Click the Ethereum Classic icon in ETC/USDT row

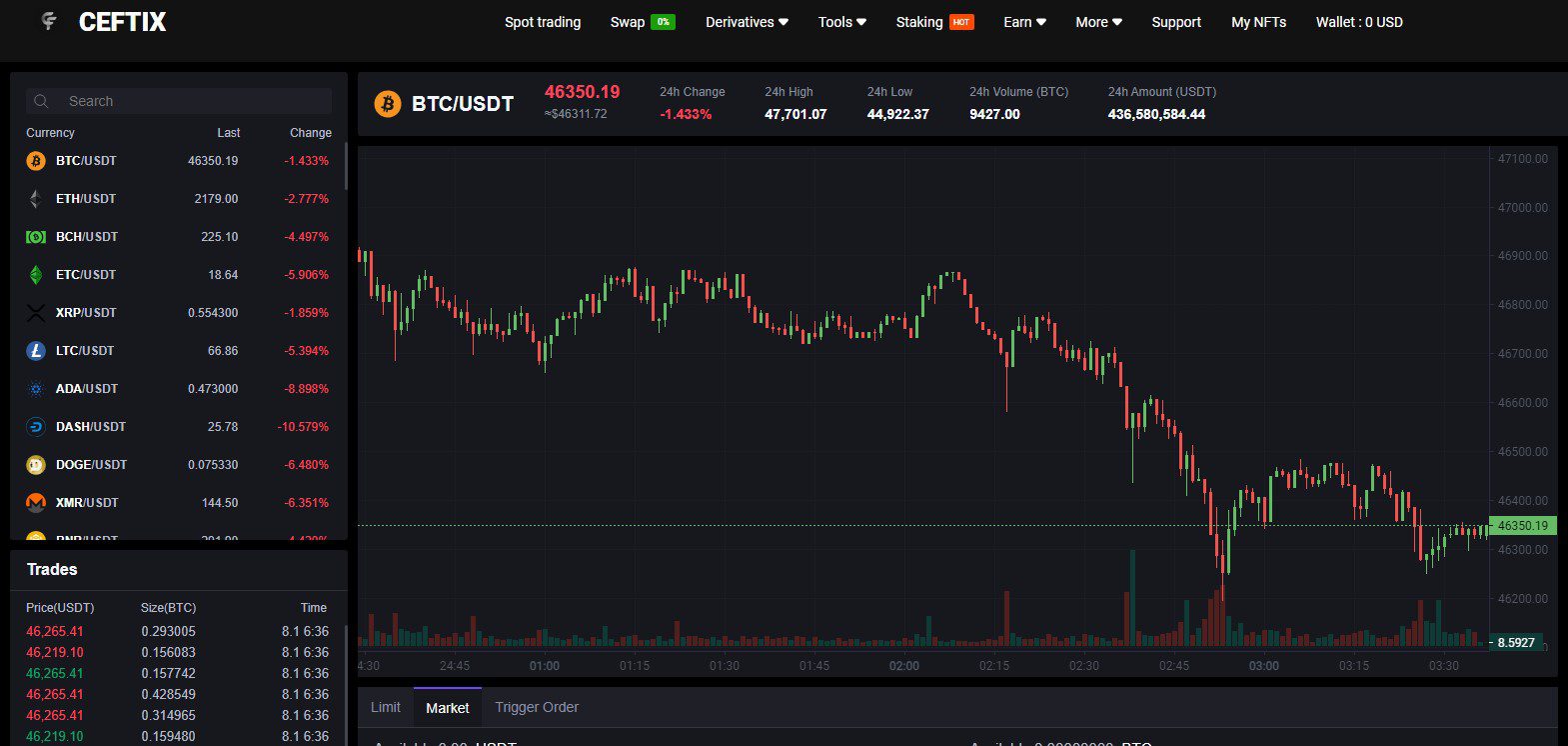pos(36,275)
